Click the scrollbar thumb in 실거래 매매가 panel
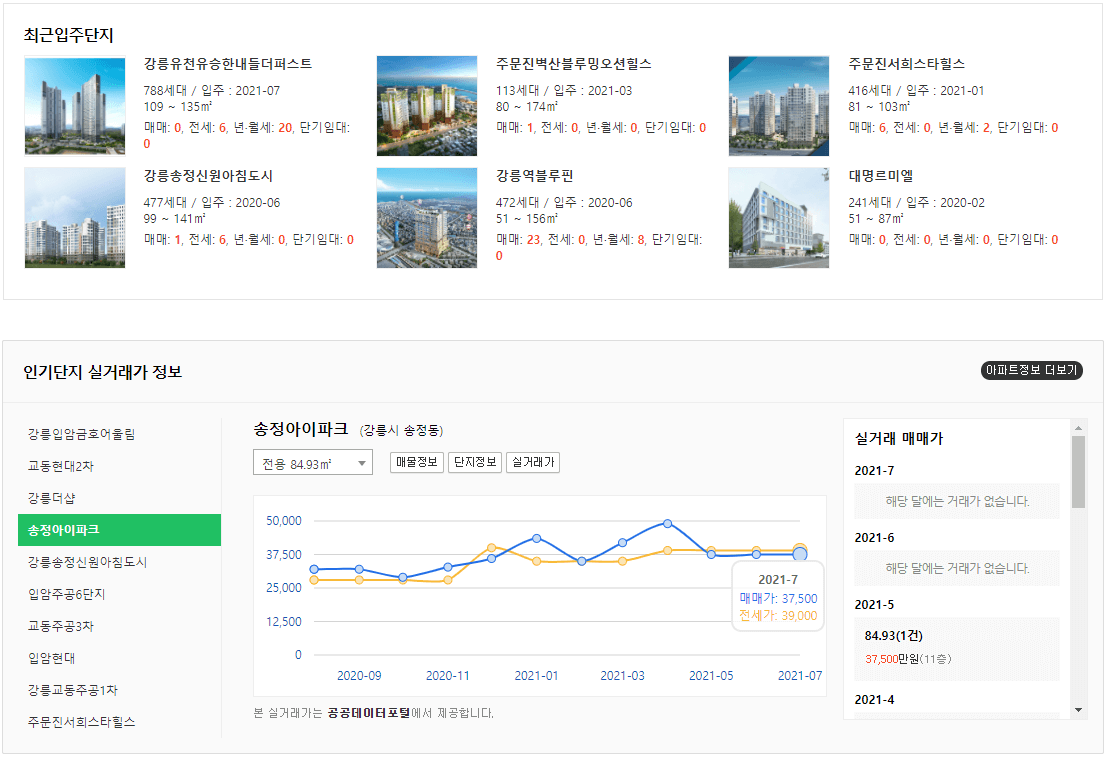 [x=1078, y=471]
